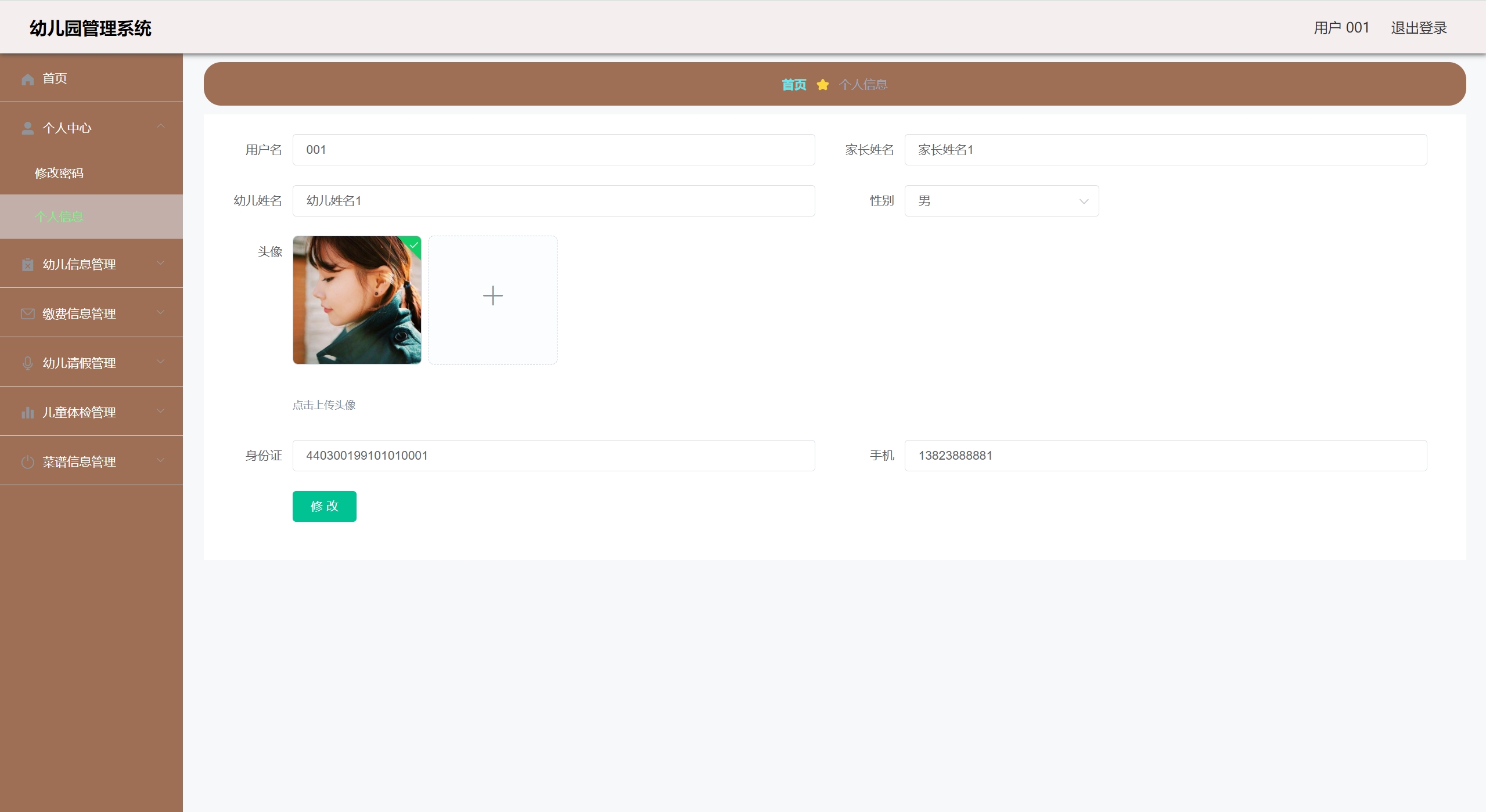Open the 性别 gender dropdown
Image resolution: width=1486 pixels, height=812 pixels.
pyautogui.click(x=1001, y=201)
